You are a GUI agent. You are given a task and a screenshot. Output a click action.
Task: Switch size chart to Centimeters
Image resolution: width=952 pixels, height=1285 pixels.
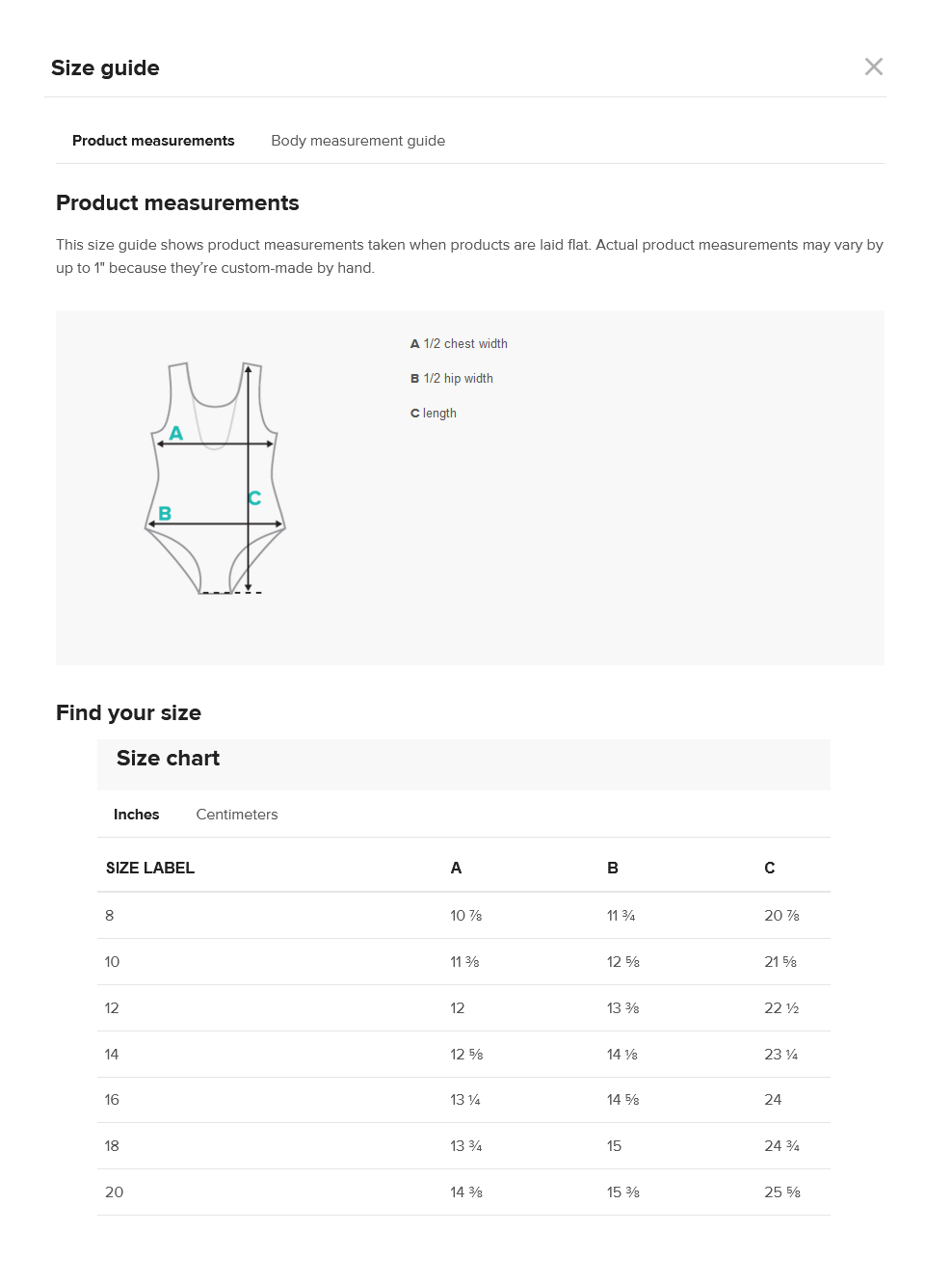[x=237, y=815]
